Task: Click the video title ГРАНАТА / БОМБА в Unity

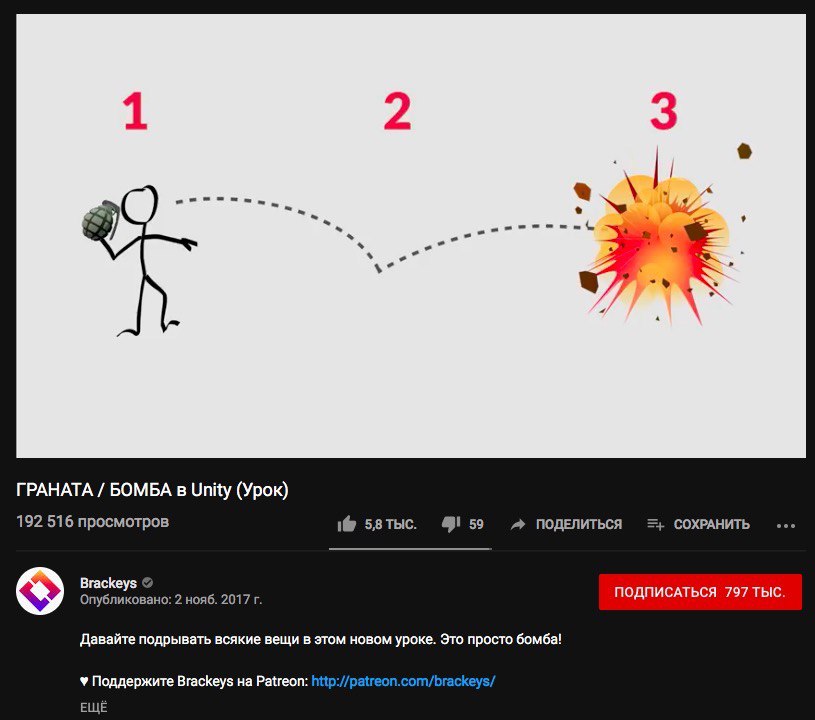Action: 152,490
